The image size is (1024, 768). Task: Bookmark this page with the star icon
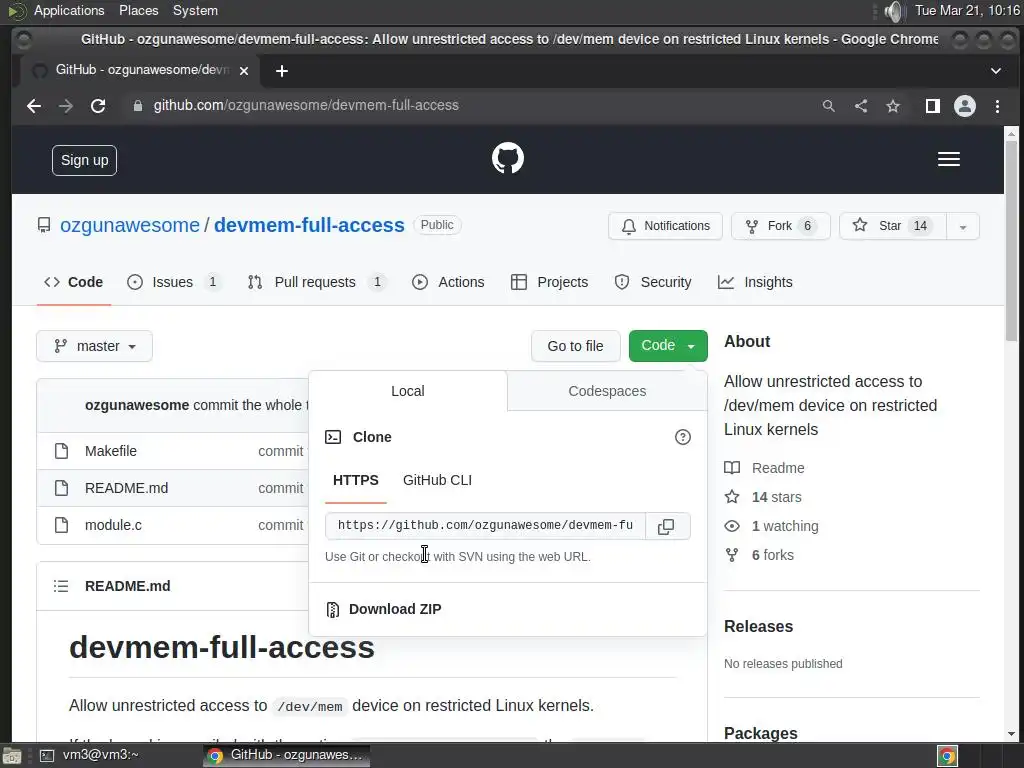point(893,106)
